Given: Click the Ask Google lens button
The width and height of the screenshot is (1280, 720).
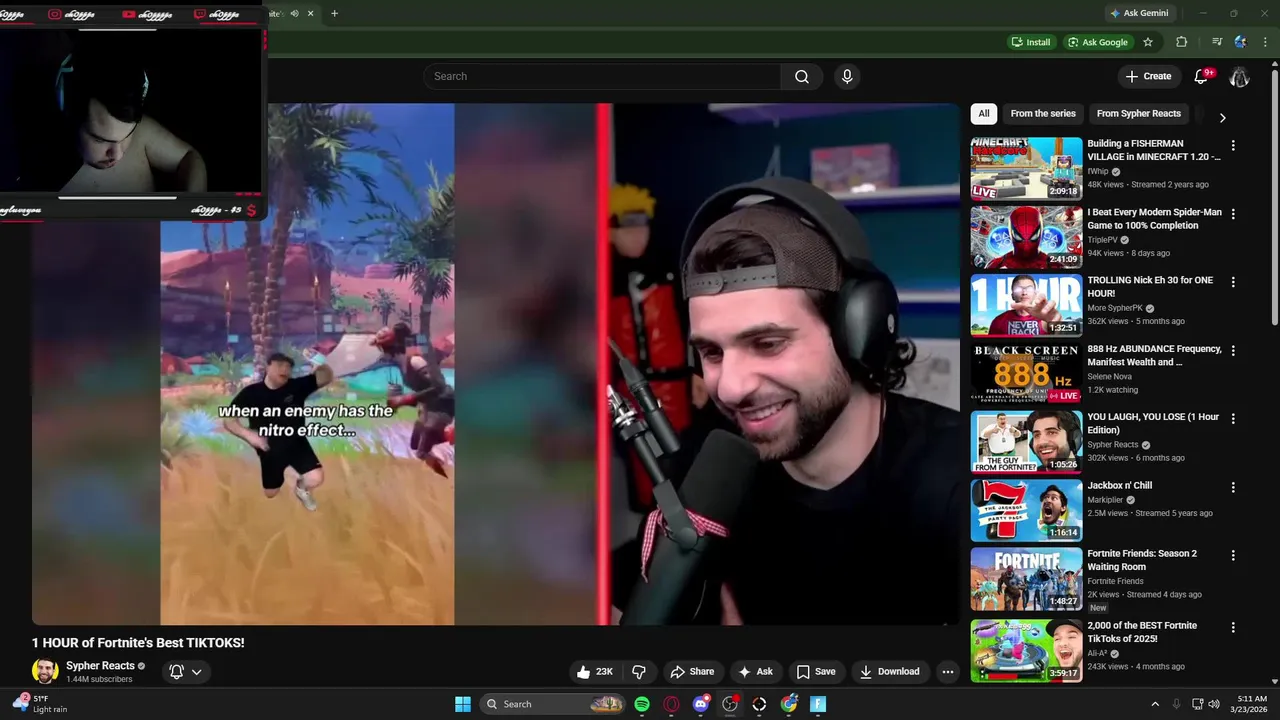Looking at the screenshot, I should tap(1098, 42).
